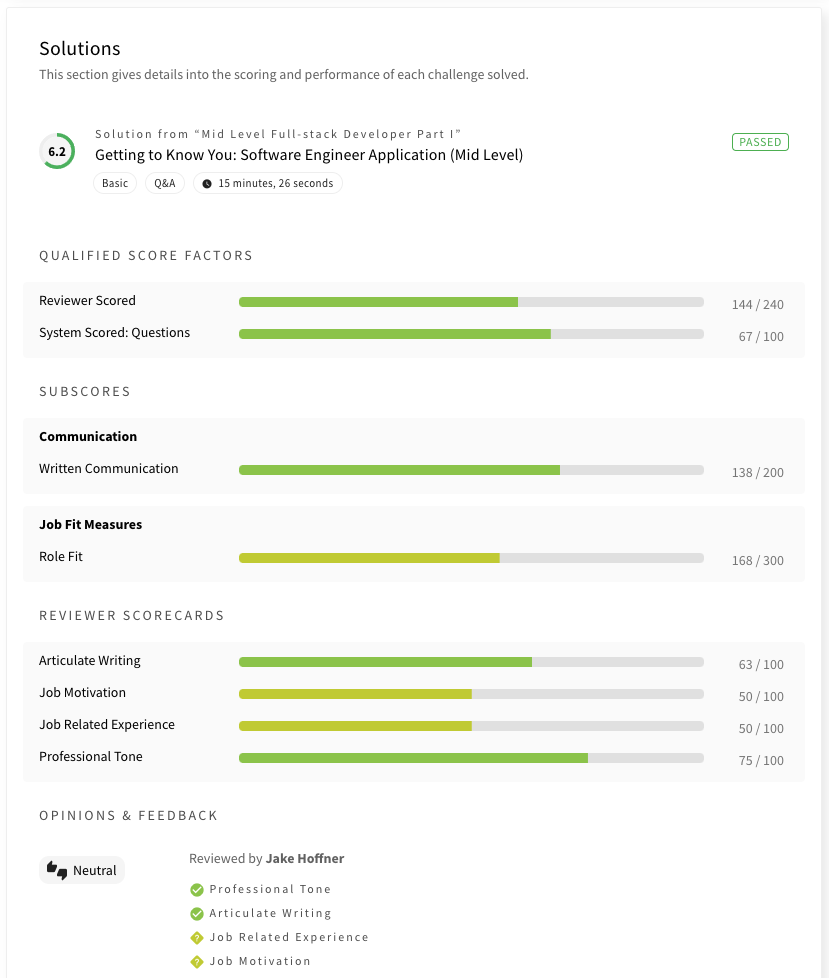Click the green check icon beside Articulate Writing
The image size is (829, 978).
[196, 913]
